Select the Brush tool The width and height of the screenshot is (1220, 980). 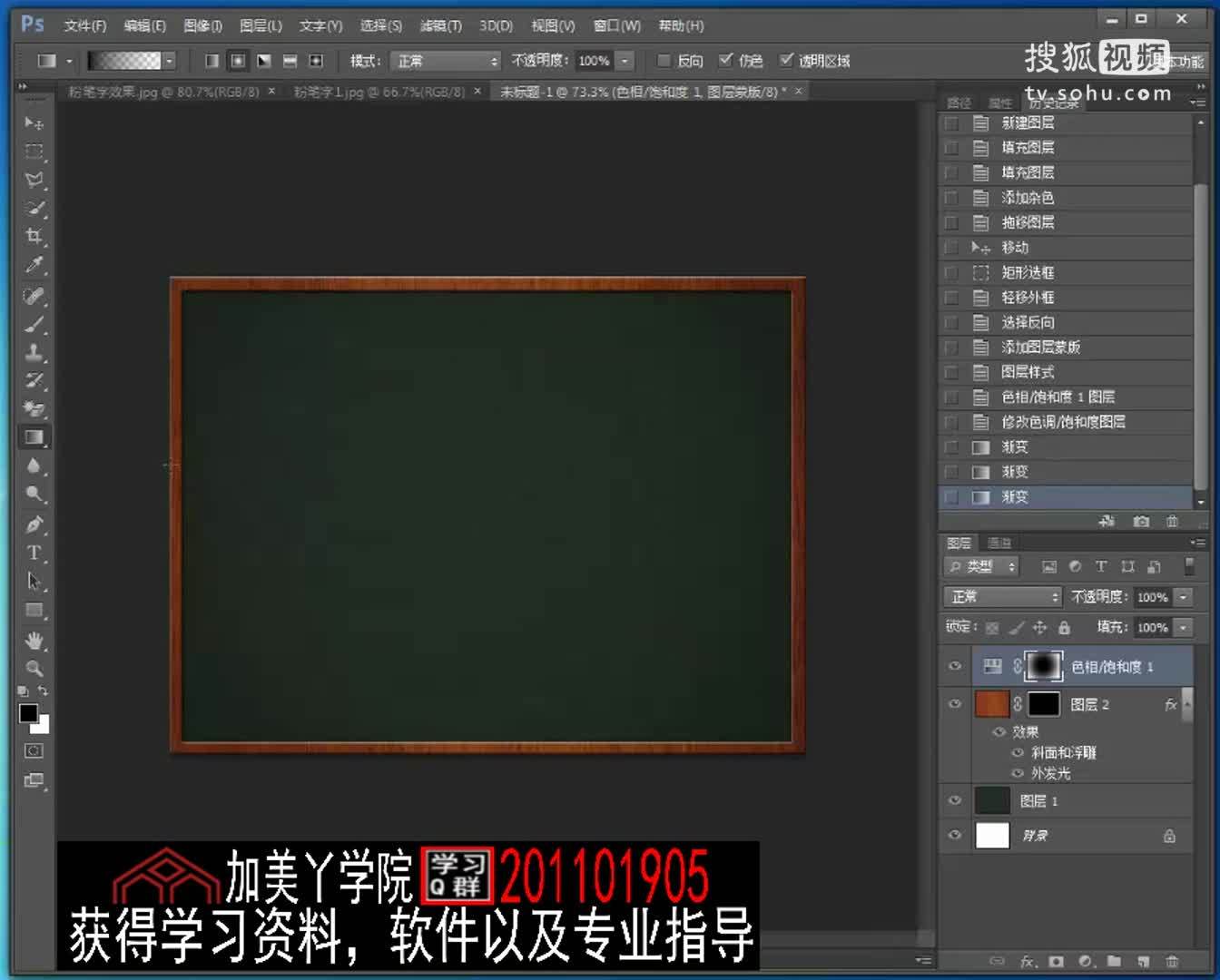34,324
